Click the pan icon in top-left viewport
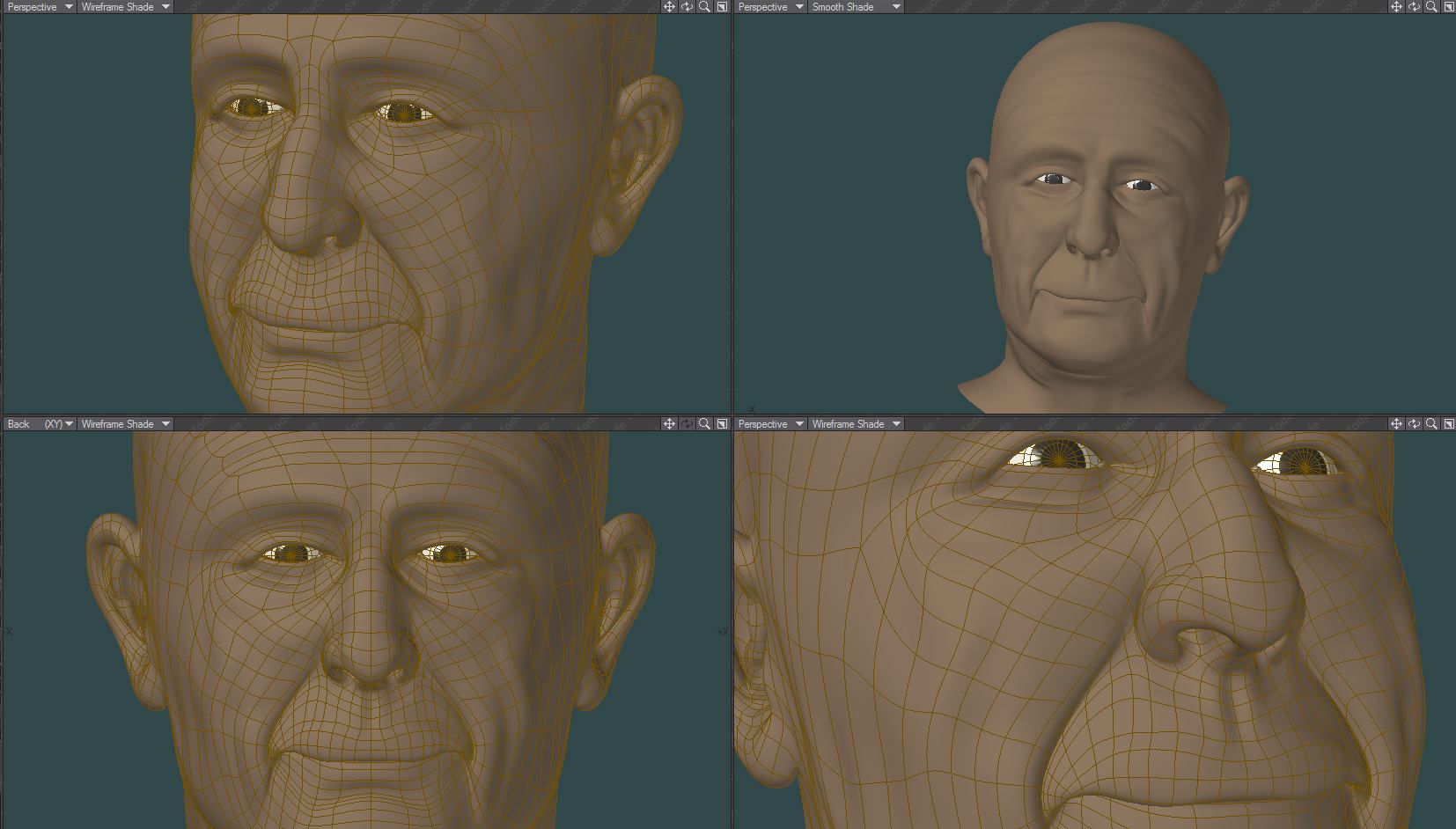The height and width of the screenshot is (829, 1456). click(x=669, y=7)
